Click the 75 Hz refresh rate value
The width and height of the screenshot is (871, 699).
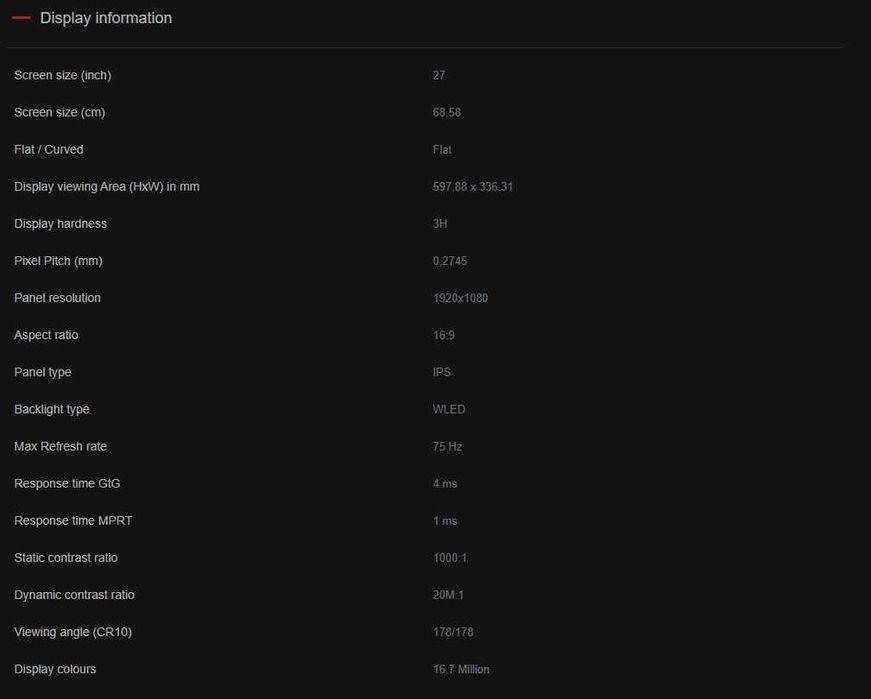tap(447, 447)
